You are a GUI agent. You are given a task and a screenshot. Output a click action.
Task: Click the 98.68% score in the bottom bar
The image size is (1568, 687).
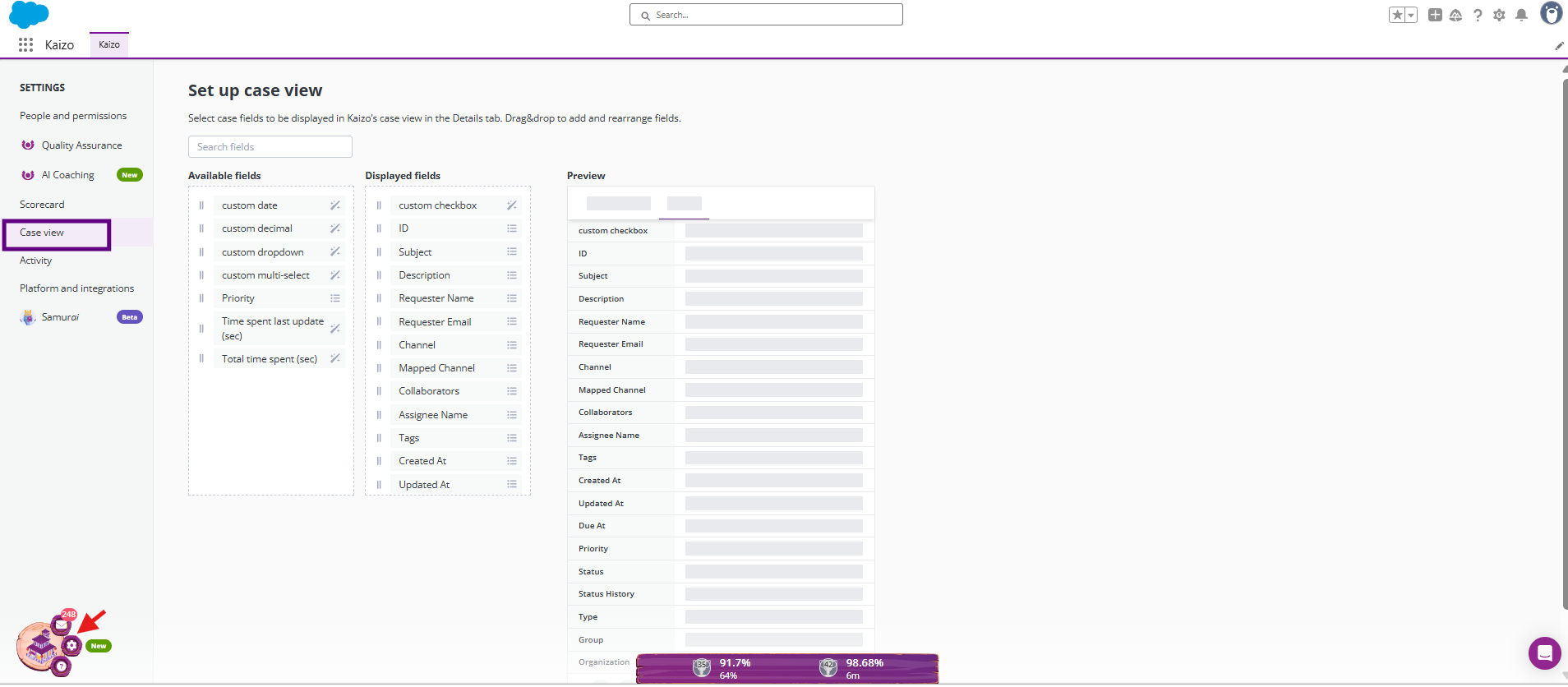(865, 662)
